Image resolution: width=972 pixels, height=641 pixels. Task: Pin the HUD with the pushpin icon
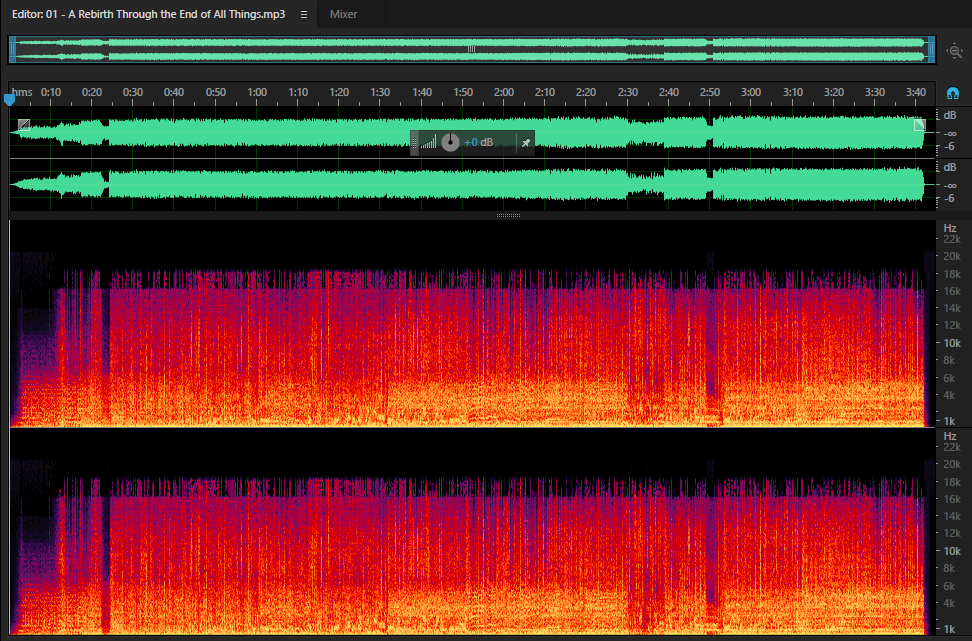click(525, 143)
